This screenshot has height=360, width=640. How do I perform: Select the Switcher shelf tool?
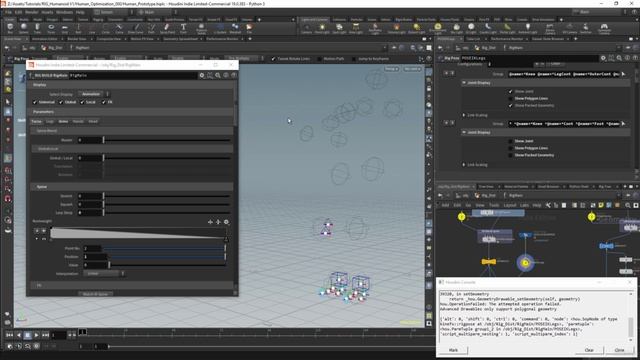[585, 29]
